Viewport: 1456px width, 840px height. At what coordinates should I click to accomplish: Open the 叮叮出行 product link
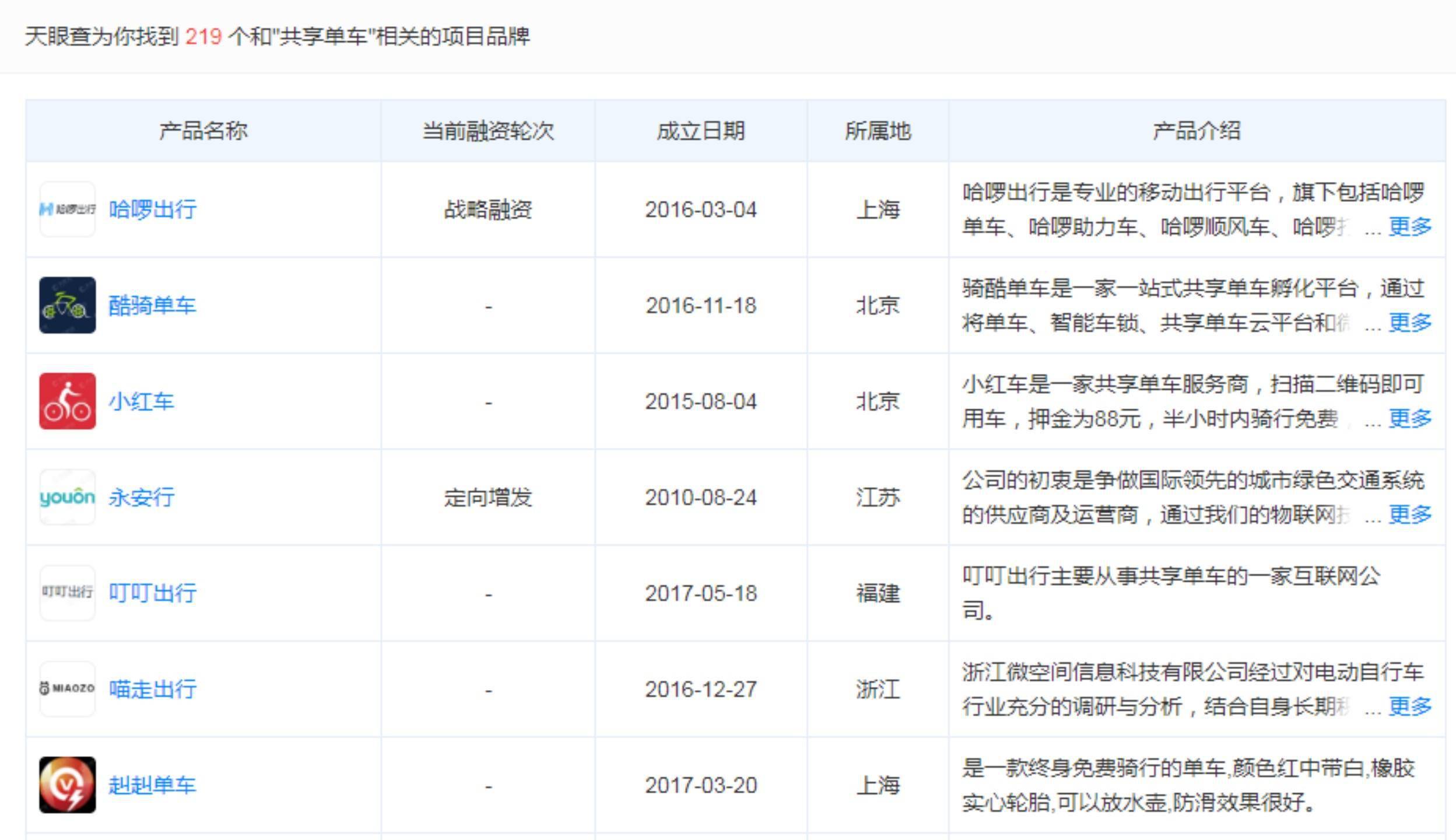(x=153, y=593)
